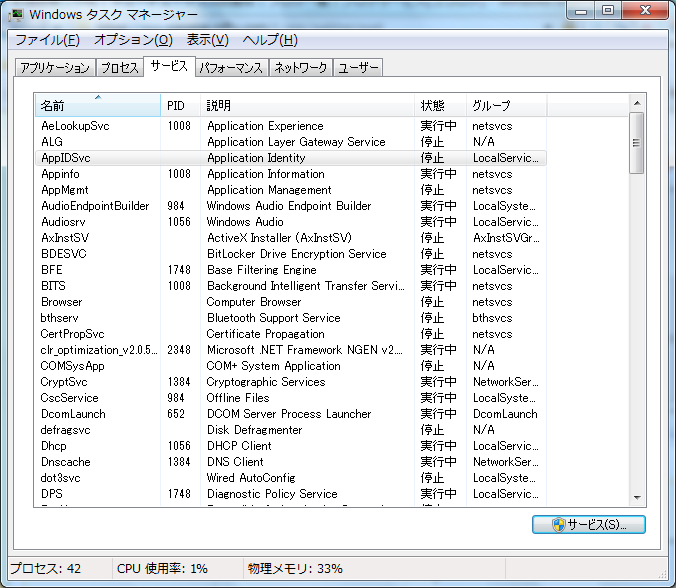Click the scrollbar down arrow
The image size is (676, 588).
tap(637, 498)
